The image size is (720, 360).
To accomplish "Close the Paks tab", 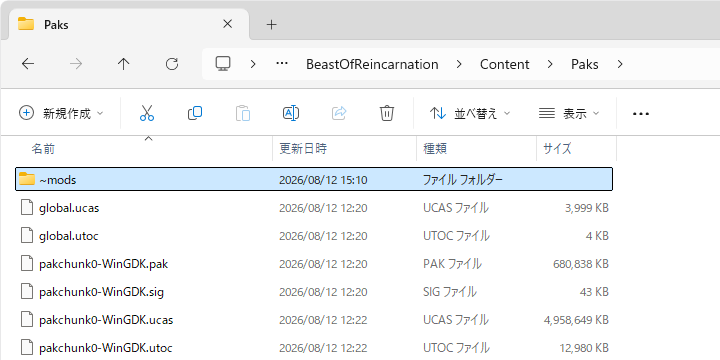I will (227, 24).
